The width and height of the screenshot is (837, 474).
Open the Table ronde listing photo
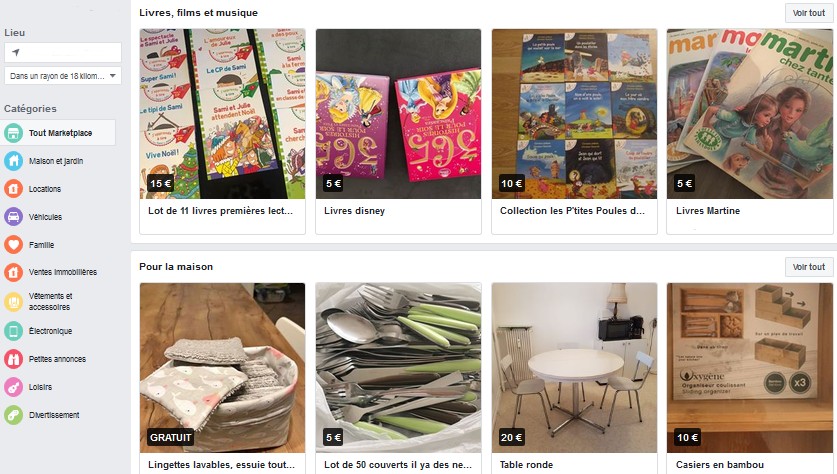574,368
